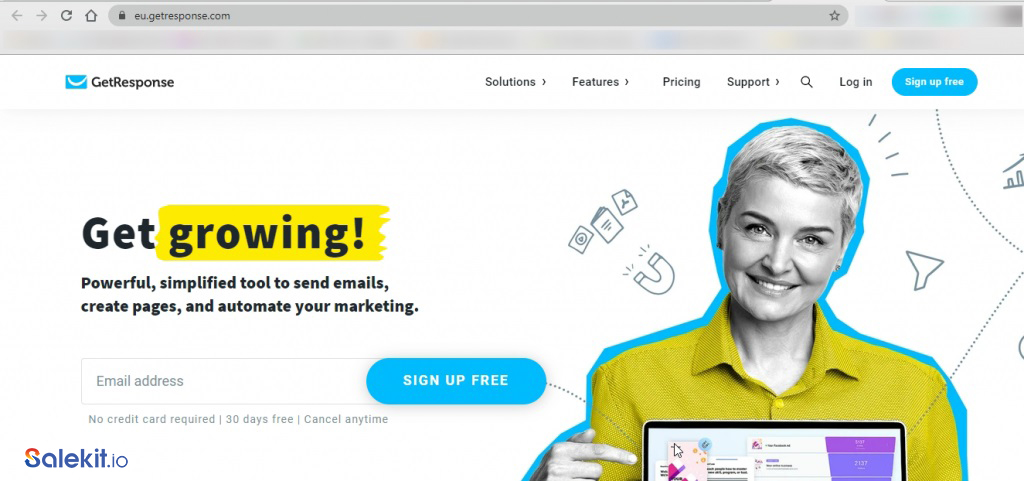
Task: Click the large SIGN UP FREE button
Action: pos(456,381)
